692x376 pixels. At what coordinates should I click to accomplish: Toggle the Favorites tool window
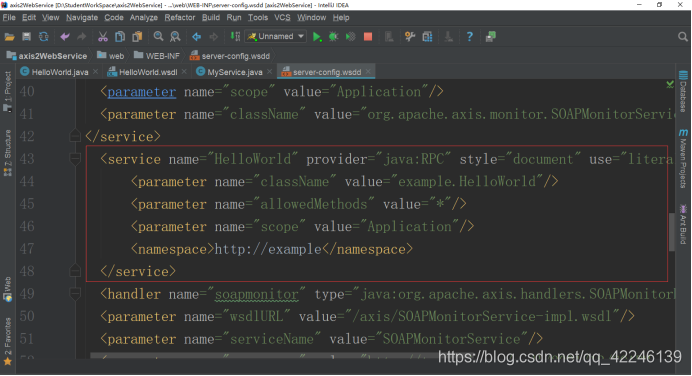(x=8, y=342)
